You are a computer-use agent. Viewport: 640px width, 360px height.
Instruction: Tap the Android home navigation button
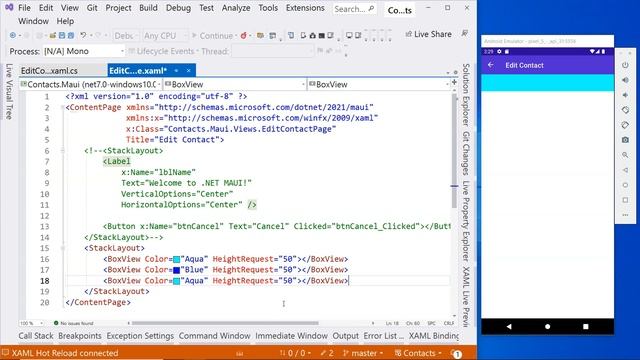click(x=547, y=327)
